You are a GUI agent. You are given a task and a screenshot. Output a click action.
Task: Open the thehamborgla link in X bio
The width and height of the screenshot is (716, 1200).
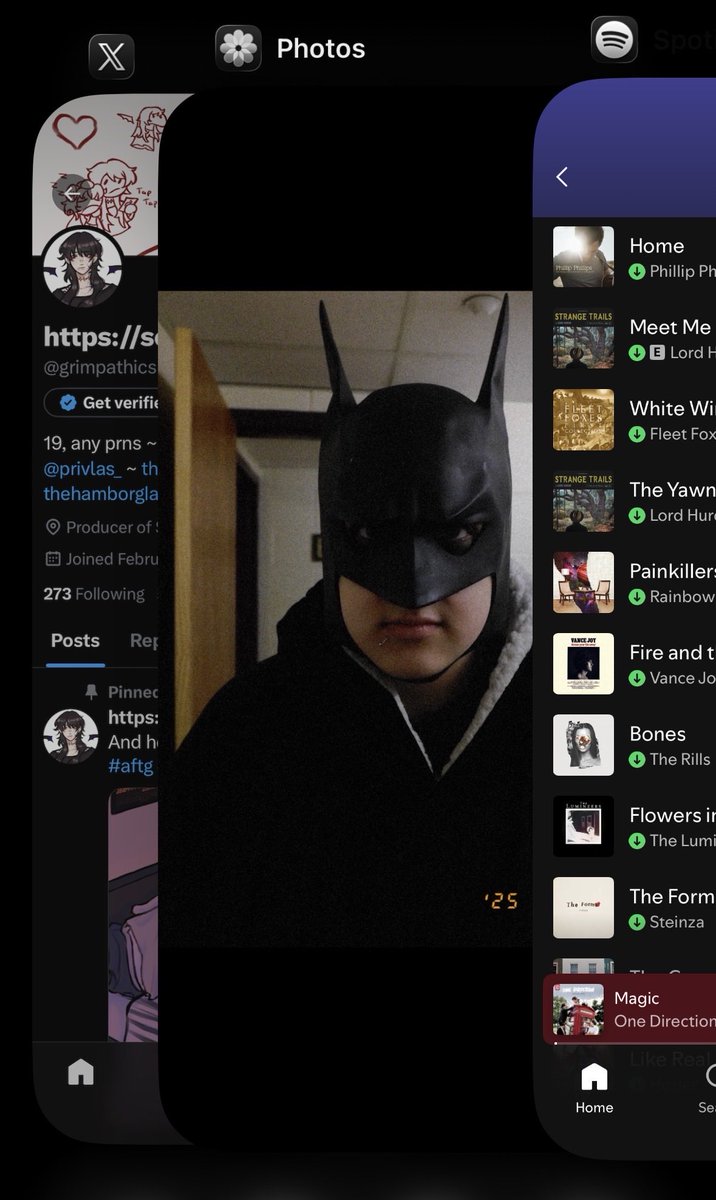pyautogui.click(x=101, y=494)
